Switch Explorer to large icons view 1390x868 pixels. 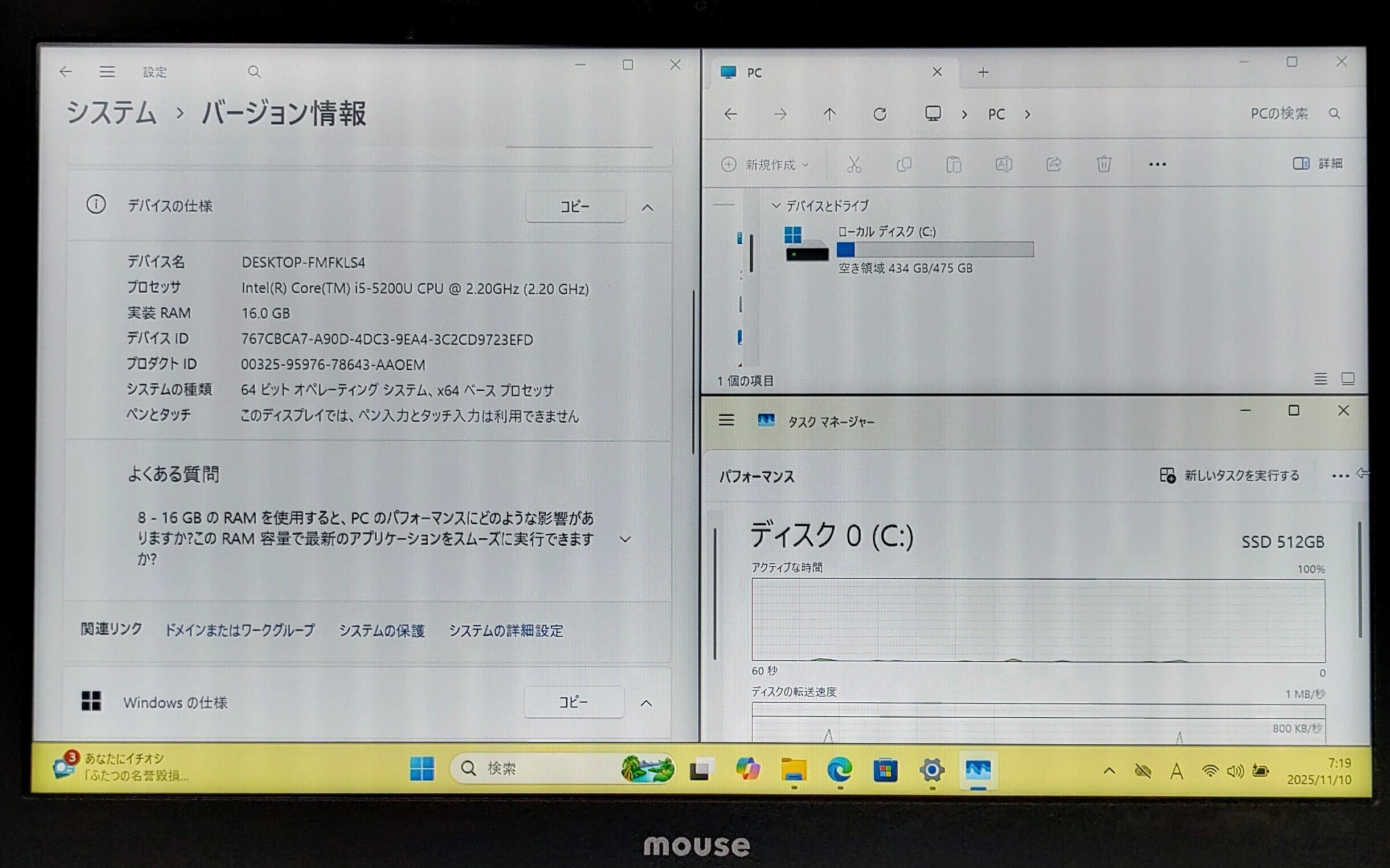[x=1347, y=379]
